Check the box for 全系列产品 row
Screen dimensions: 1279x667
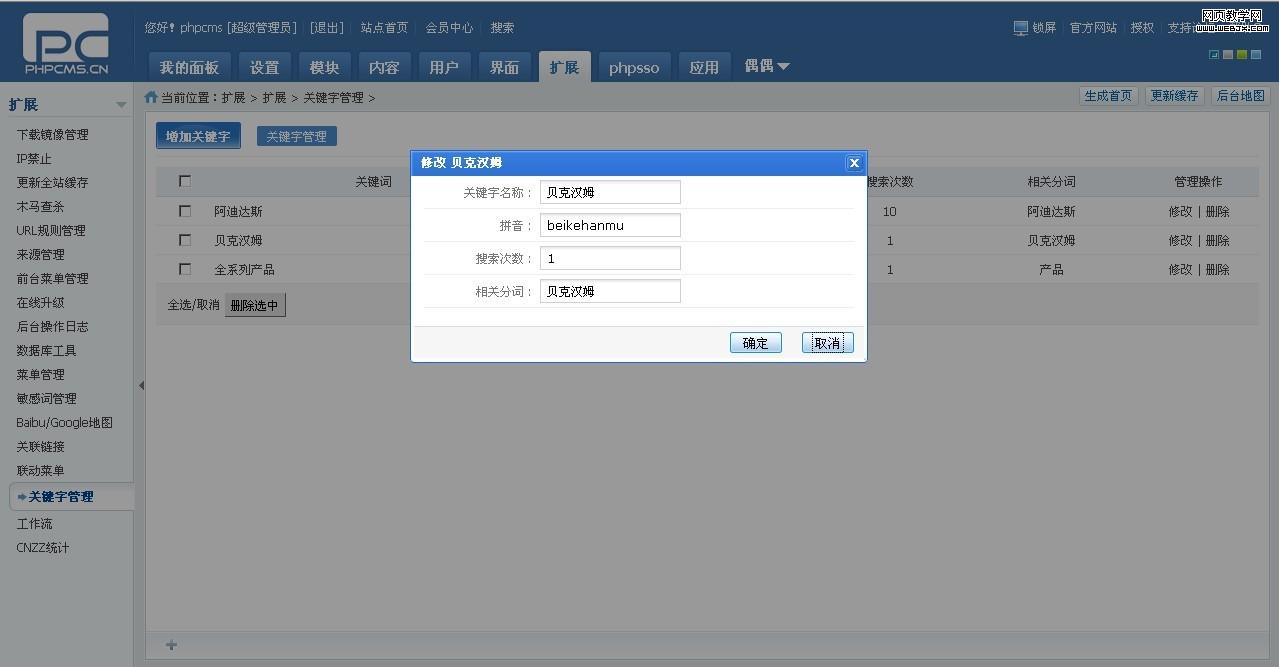[x=184, y=269]
